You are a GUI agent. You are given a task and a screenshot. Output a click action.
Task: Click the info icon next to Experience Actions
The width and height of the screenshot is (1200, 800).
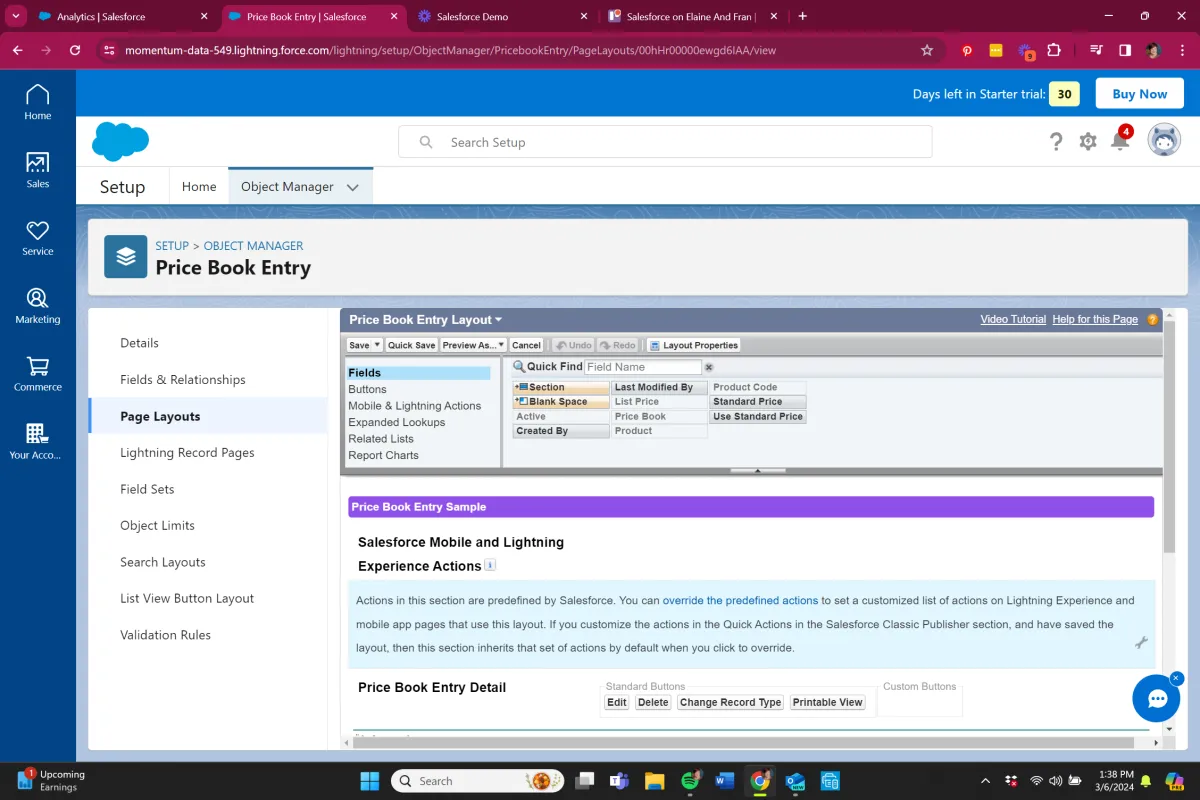click(490, 565)
